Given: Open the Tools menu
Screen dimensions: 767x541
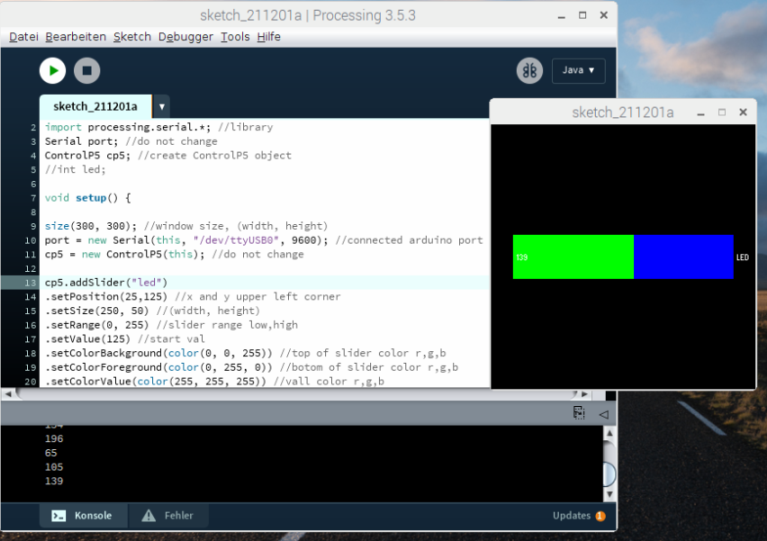Looking at the screenshot, I should 235,36.
